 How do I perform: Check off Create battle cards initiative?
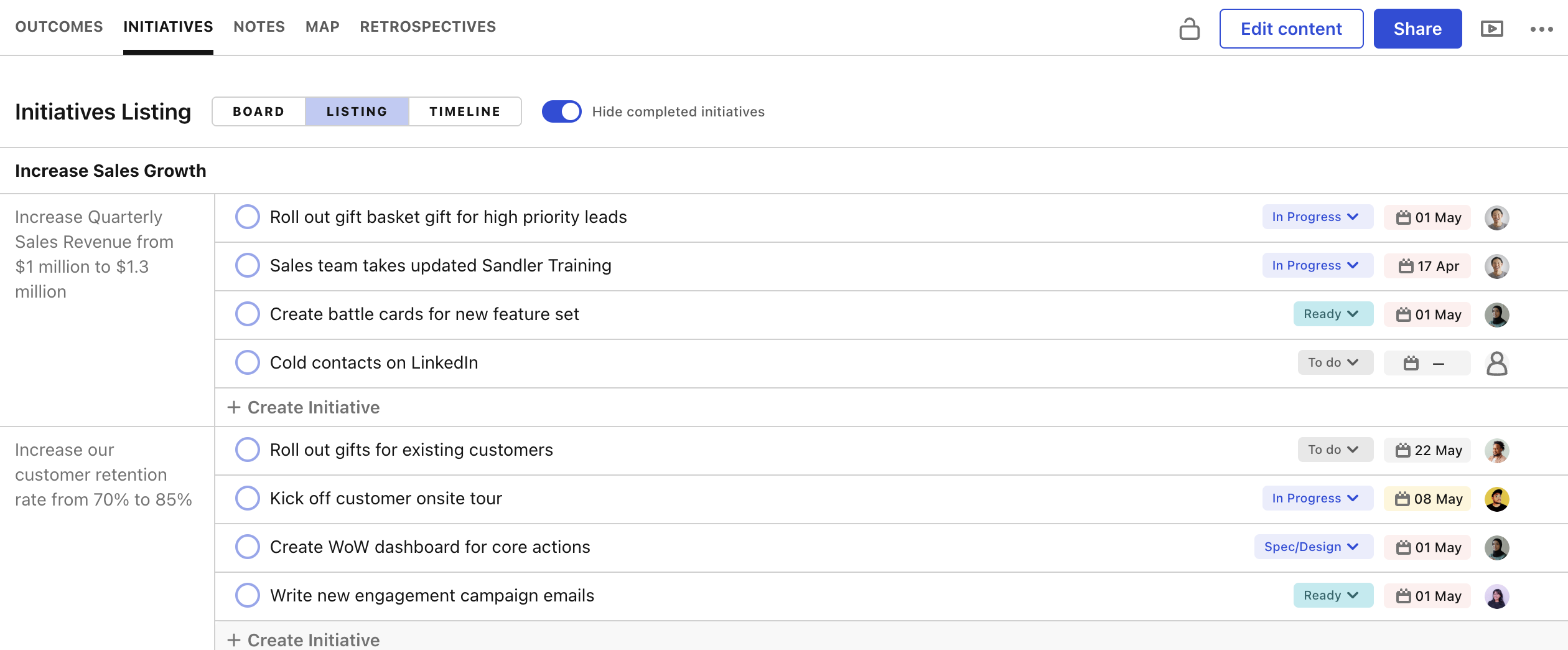click(x=248, y=314)
